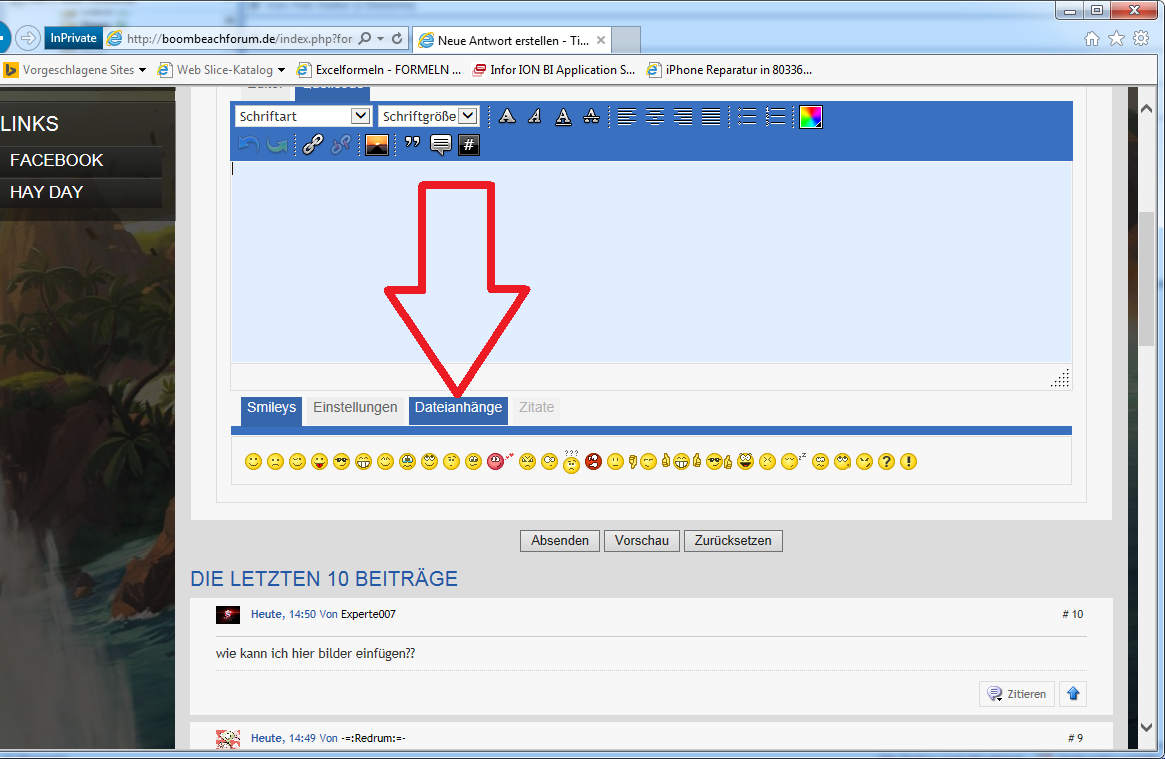Center-align the text
The width and height of the screenshot is (1165, 759).
coord(655,117)
